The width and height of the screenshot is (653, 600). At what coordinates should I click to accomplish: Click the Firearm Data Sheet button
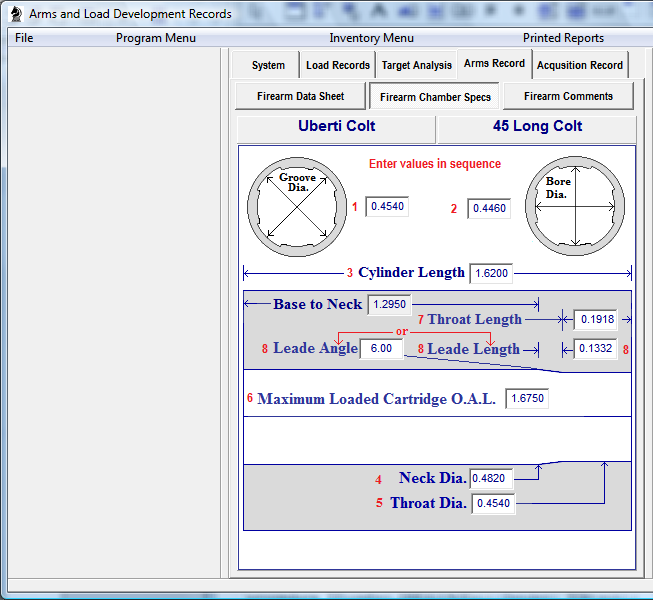tap(300, 96)
